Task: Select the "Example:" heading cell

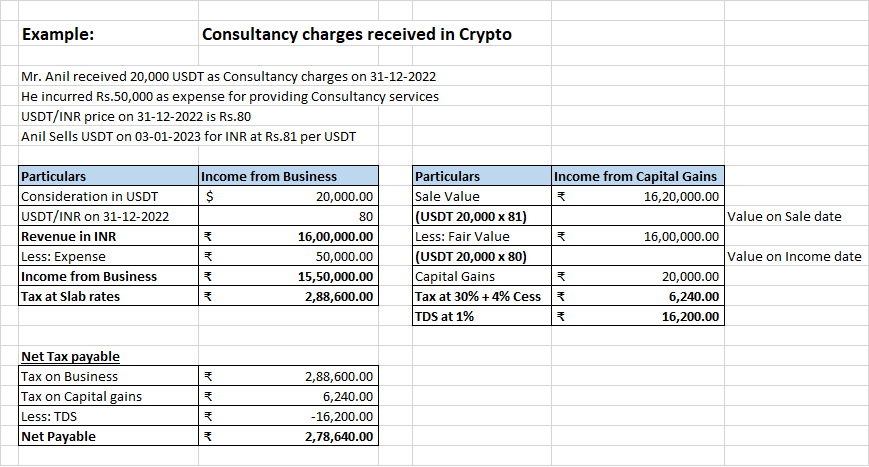Action: [58, 34]
